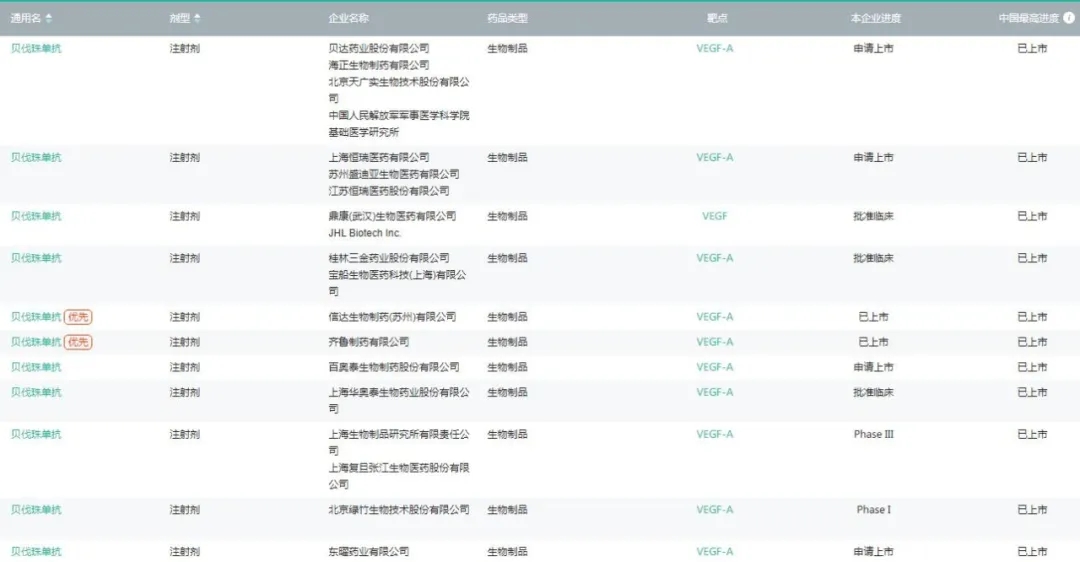Screen dimensions: 1080x562
Task: Click the 靶点 column header
Action: [716, 18]
